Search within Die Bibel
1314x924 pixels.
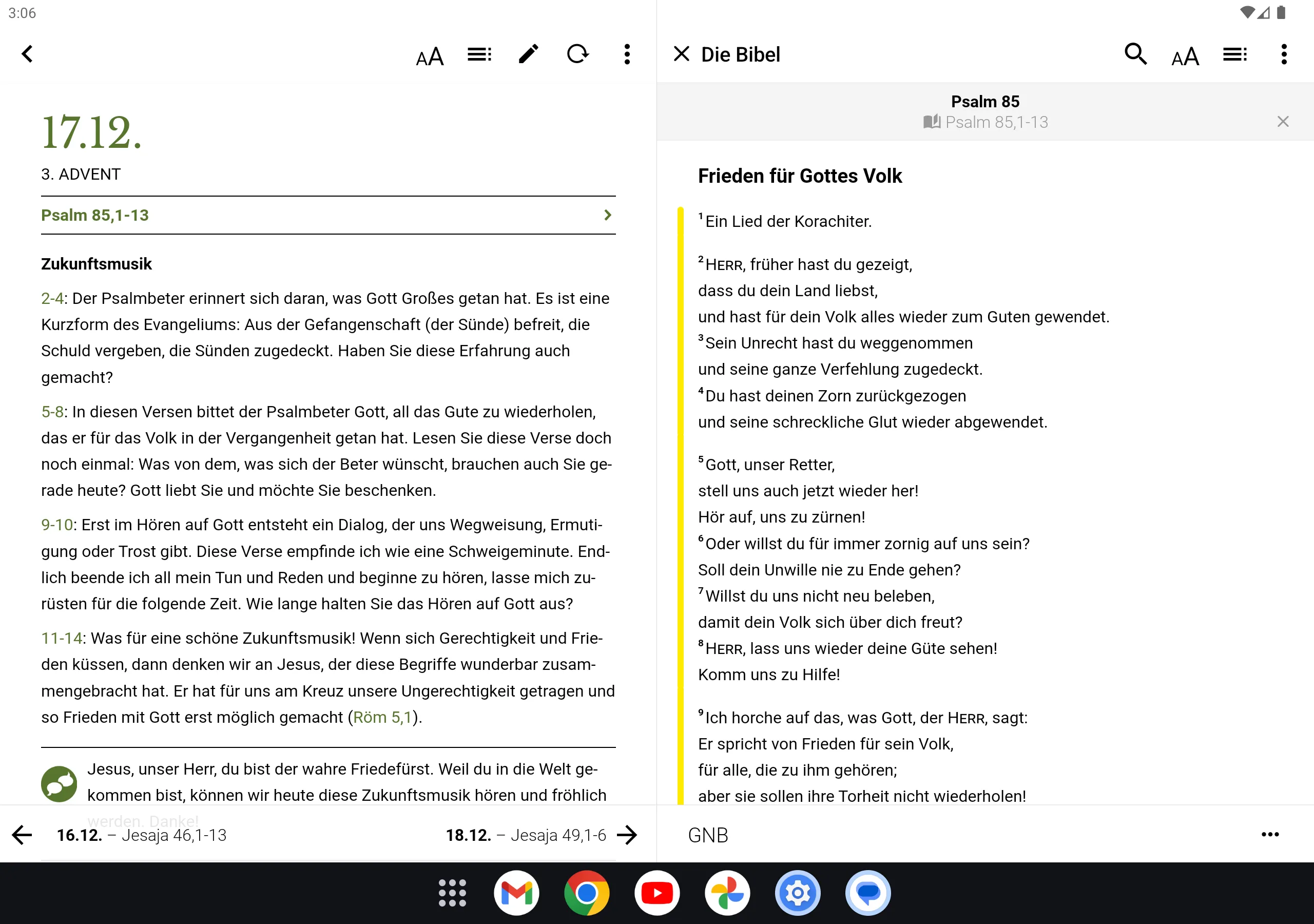click(1135, 54)
